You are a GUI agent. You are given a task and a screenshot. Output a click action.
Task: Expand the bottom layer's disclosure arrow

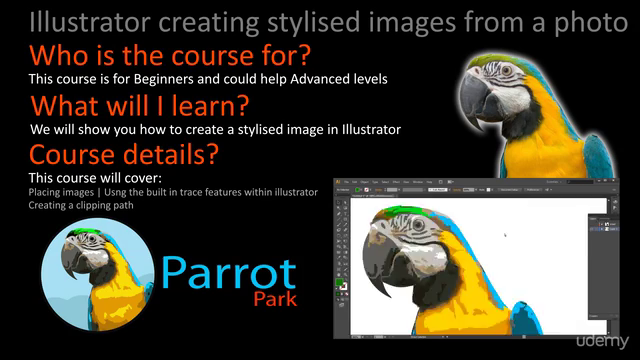pyautogui.click(x=602, y=229)
